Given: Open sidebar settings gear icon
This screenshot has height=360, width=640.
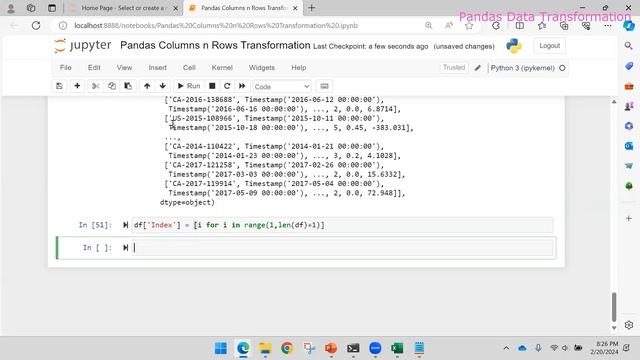Looking at the screenshot, I should 629,325.
